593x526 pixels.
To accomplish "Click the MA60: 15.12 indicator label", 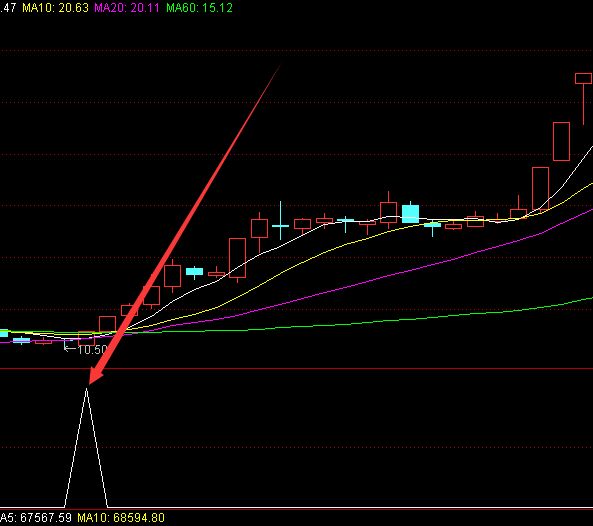I will click(199, 8).
